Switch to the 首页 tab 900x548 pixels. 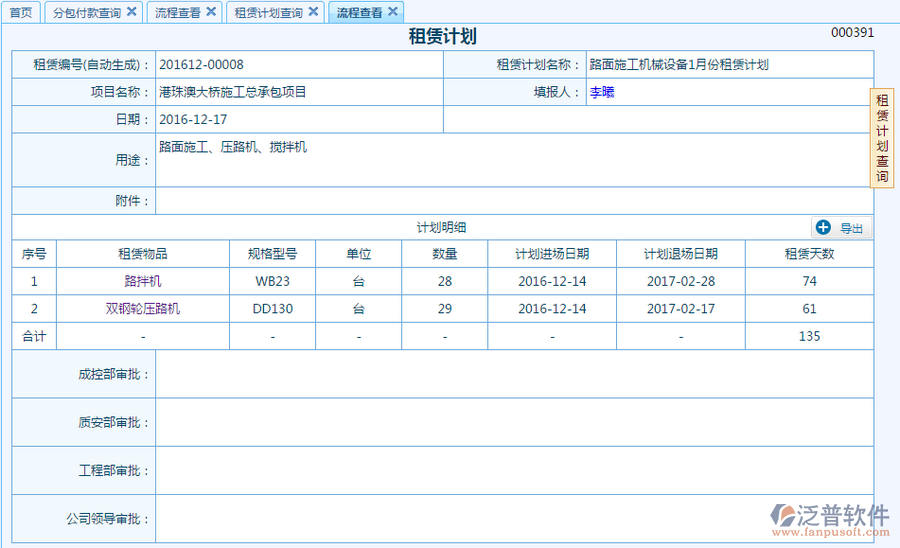coord(21,13)
